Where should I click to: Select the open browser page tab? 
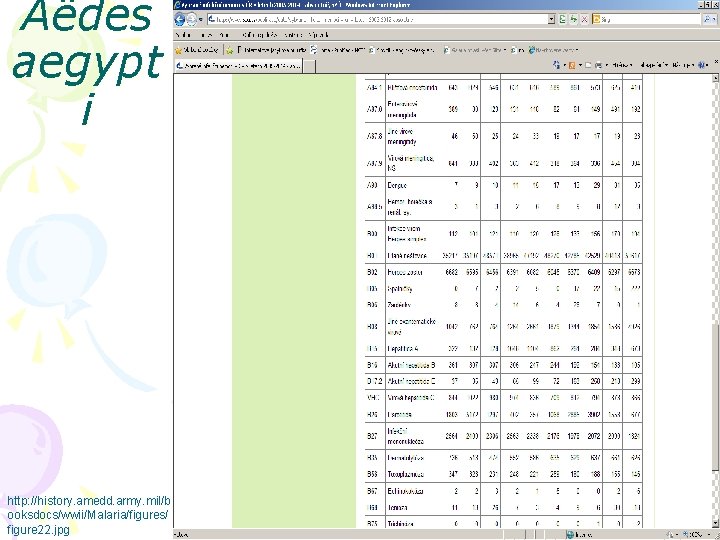238,66
